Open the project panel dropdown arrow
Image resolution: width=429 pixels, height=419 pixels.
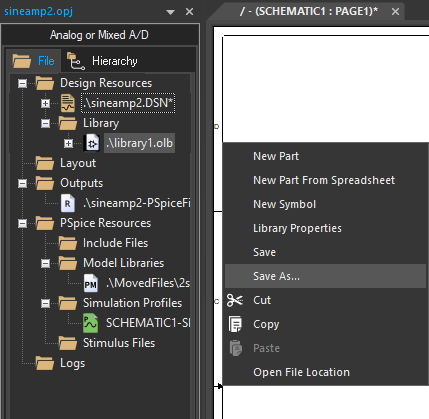[170, 12]
